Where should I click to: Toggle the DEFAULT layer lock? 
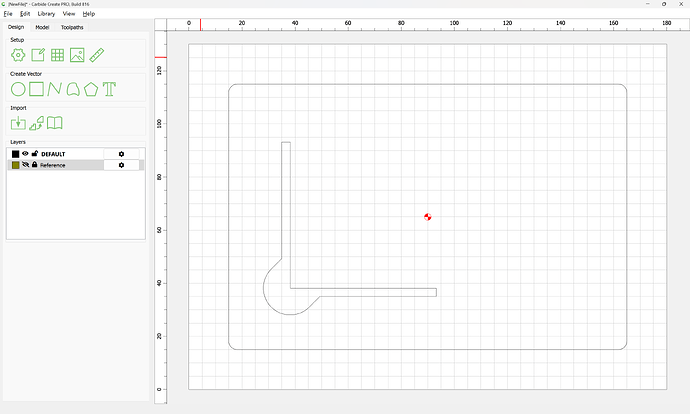(35, 154)
